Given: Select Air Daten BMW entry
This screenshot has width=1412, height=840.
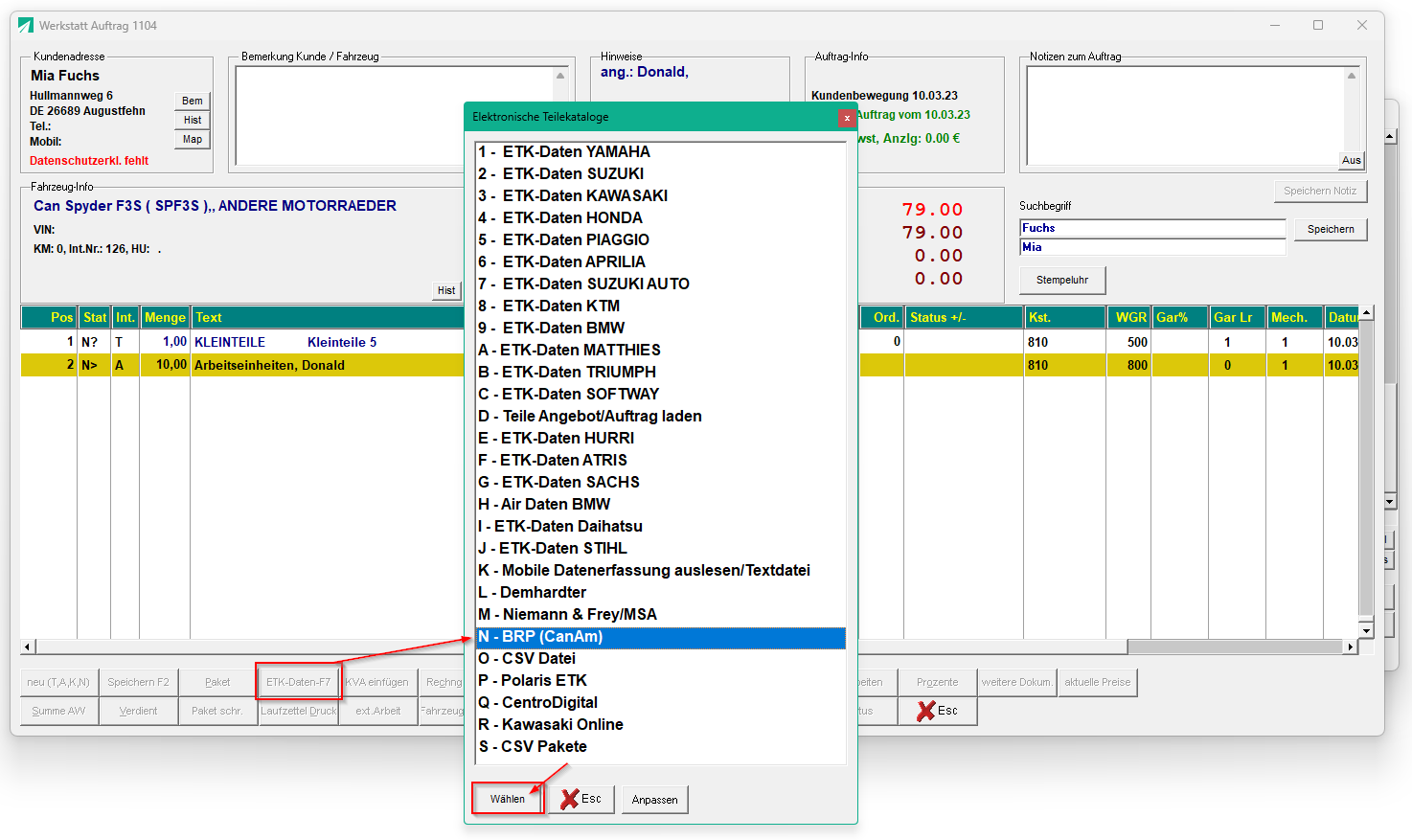Looking at the screenshot, I should pos(661,505).
